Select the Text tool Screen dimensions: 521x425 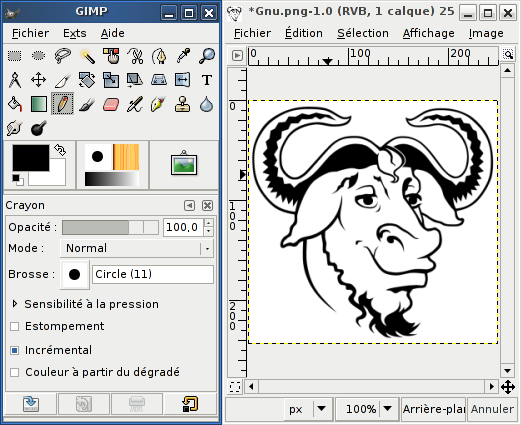click(207, 80)
